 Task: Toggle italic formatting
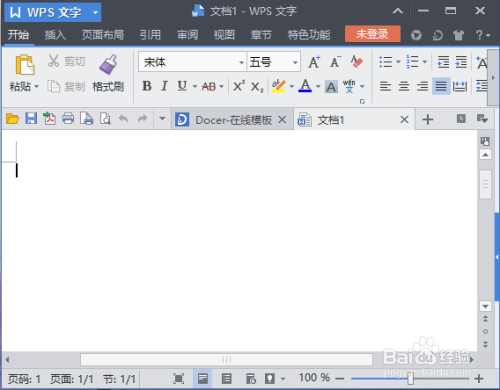164,86
